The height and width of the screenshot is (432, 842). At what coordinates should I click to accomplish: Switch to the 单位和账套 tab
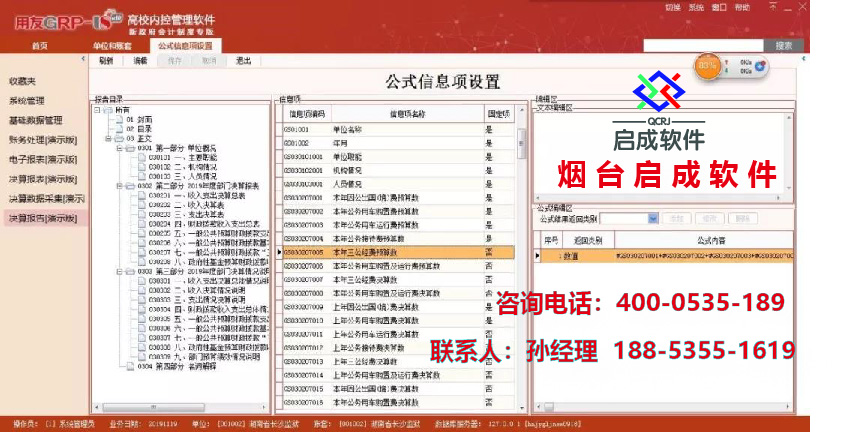coord(112,46)
